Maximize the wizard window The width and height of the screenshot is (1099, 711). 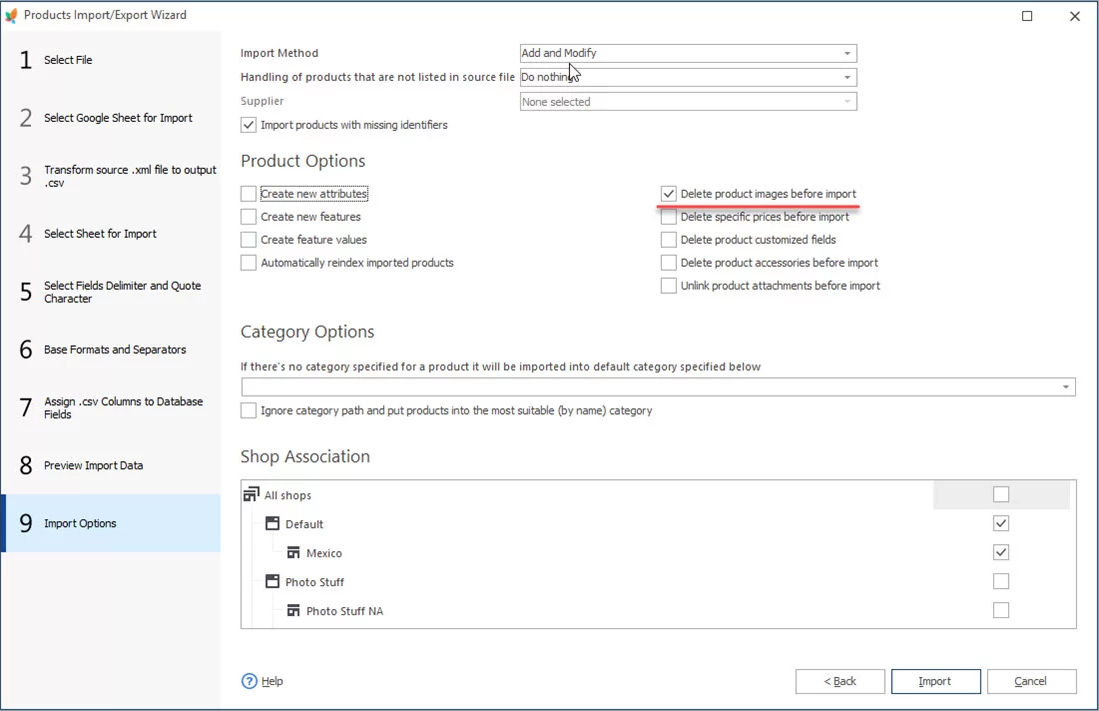point(1027,16)
